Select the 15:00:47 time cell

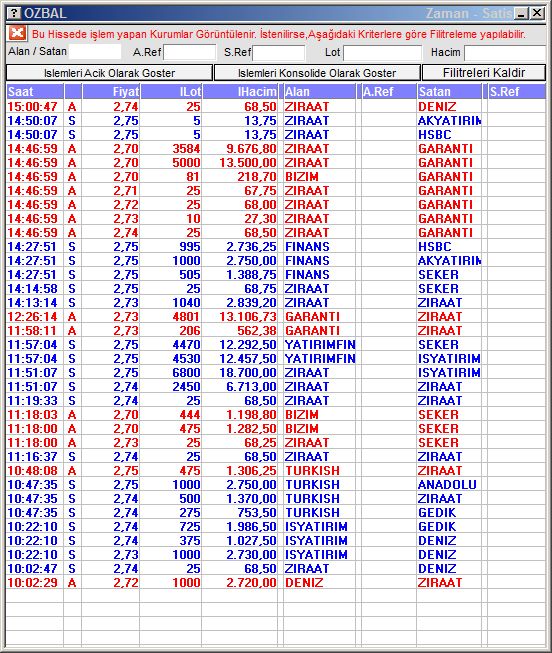click(32, 107)
